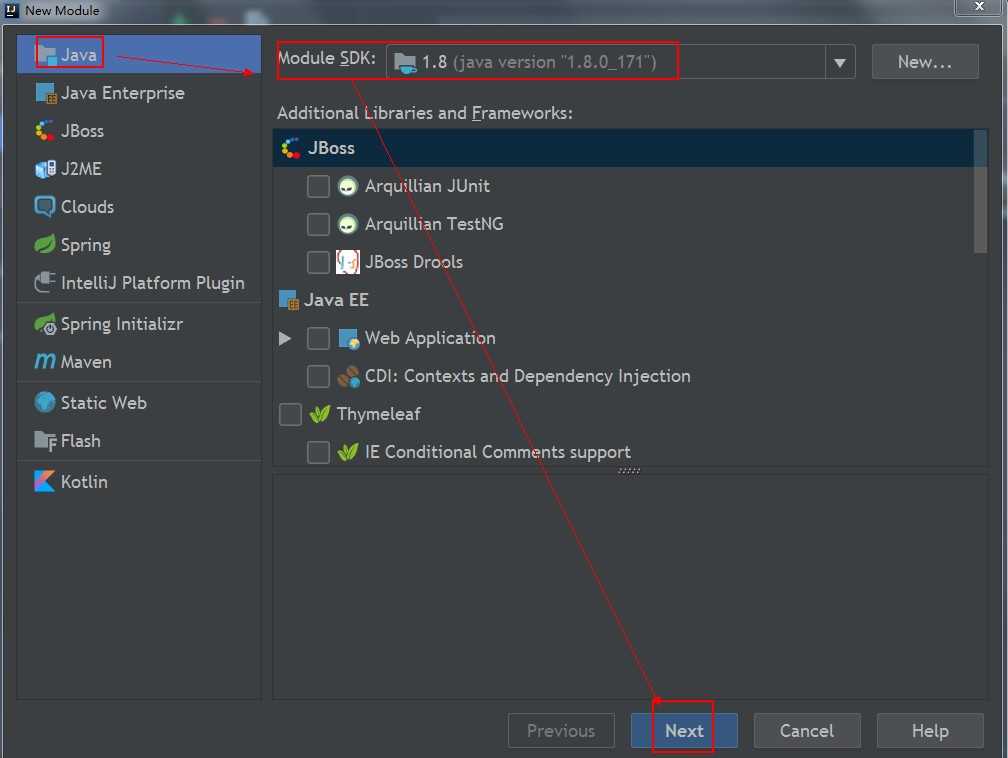Click the Thymeleaf label text

click(x=379, y=414)
